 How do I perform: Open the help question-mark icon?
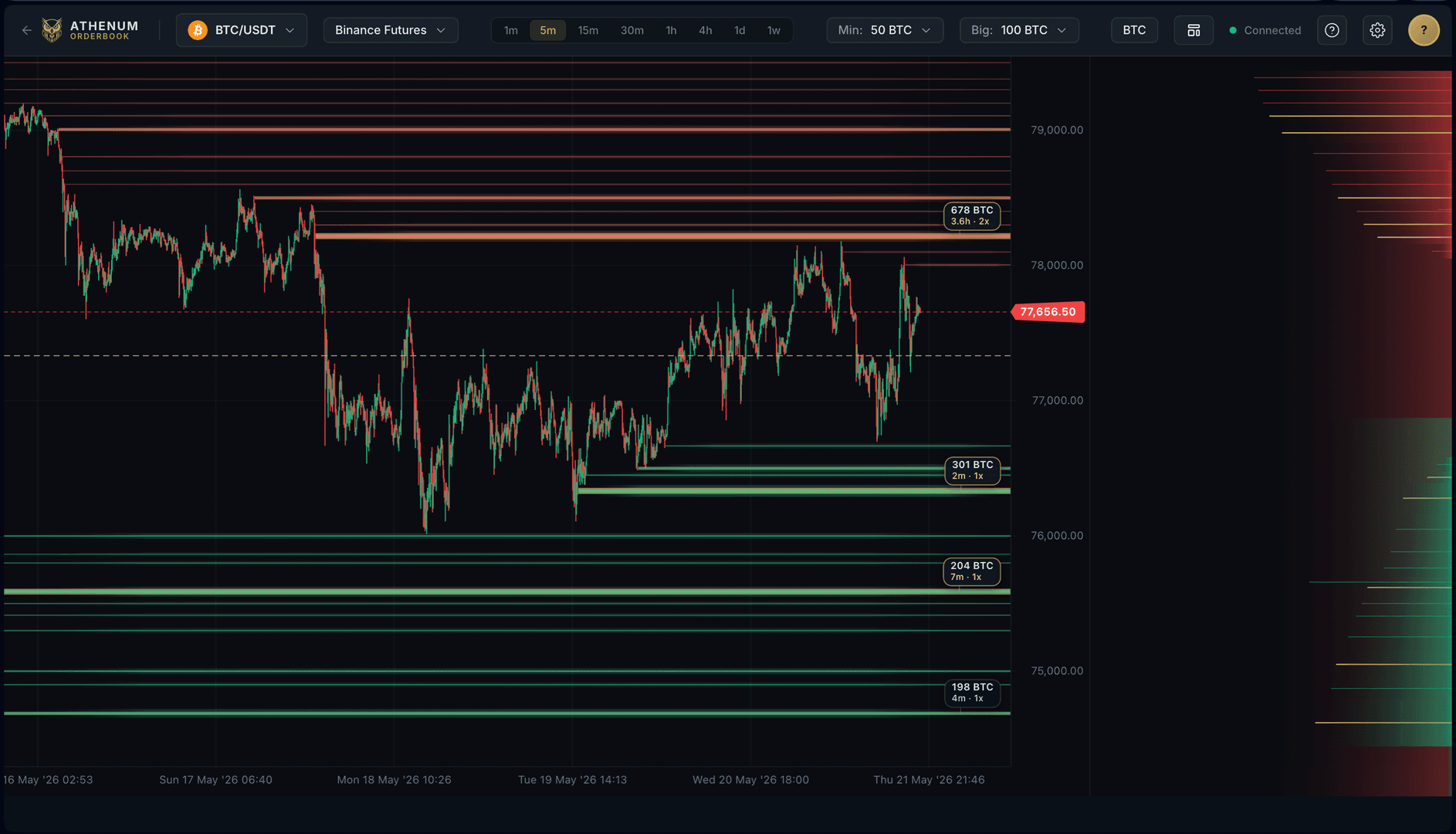coord(1332,30)
